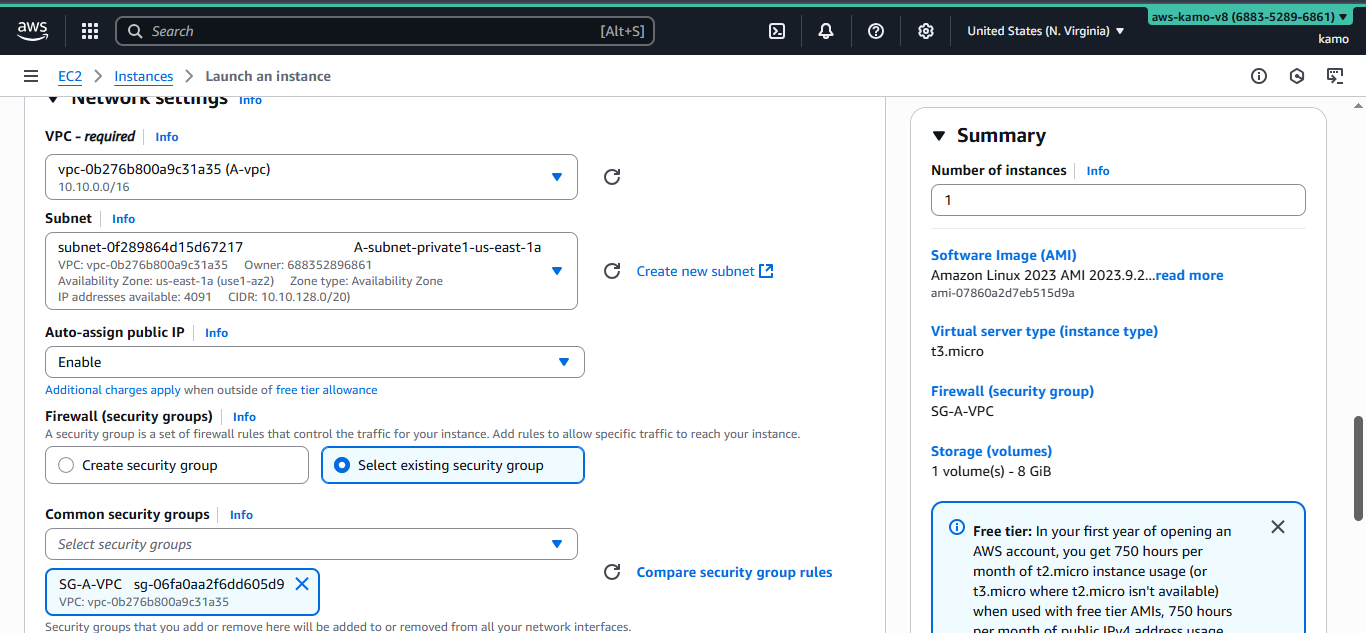Open Compare security group rules
The image size is (1366, 633).
(734, 572)
